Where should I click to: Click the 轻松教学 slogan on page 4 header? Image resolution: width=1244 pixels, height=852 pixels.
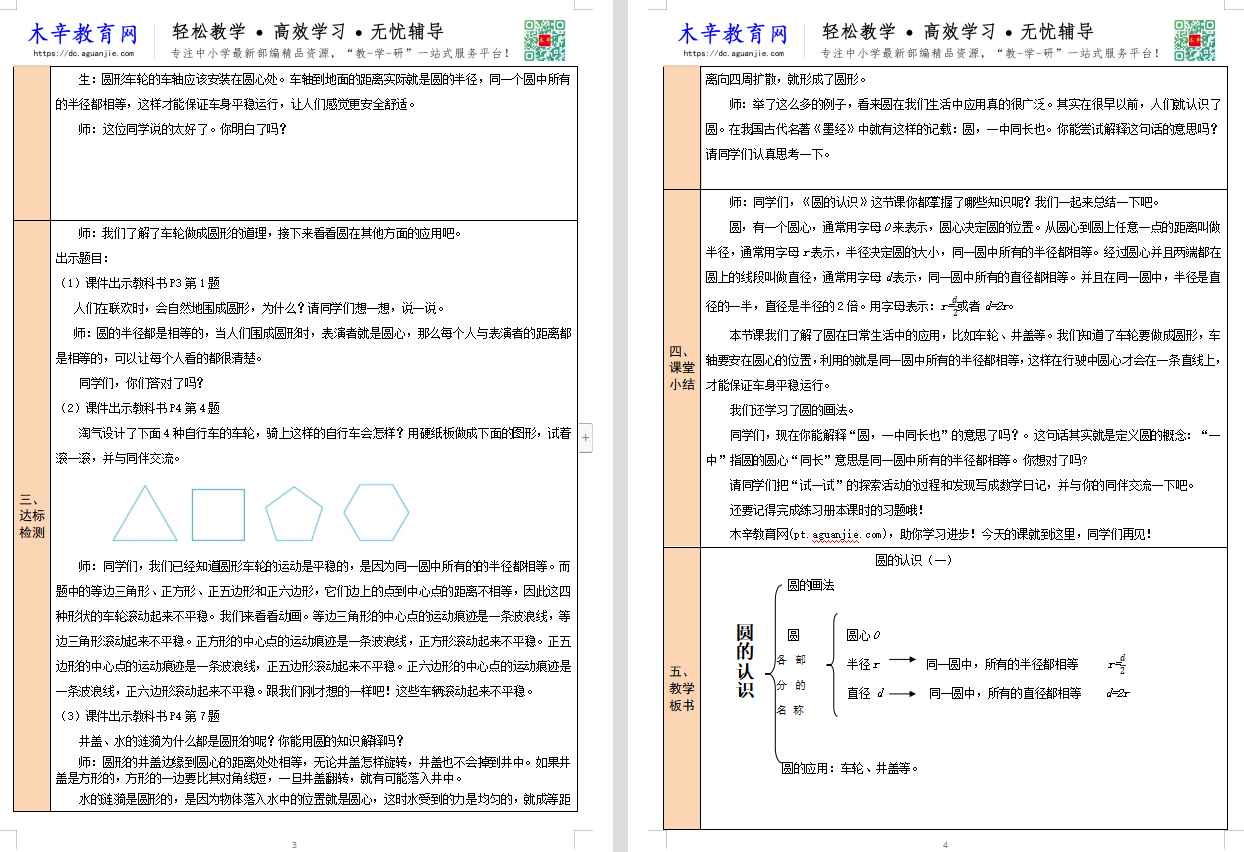(x=958, y=31)
